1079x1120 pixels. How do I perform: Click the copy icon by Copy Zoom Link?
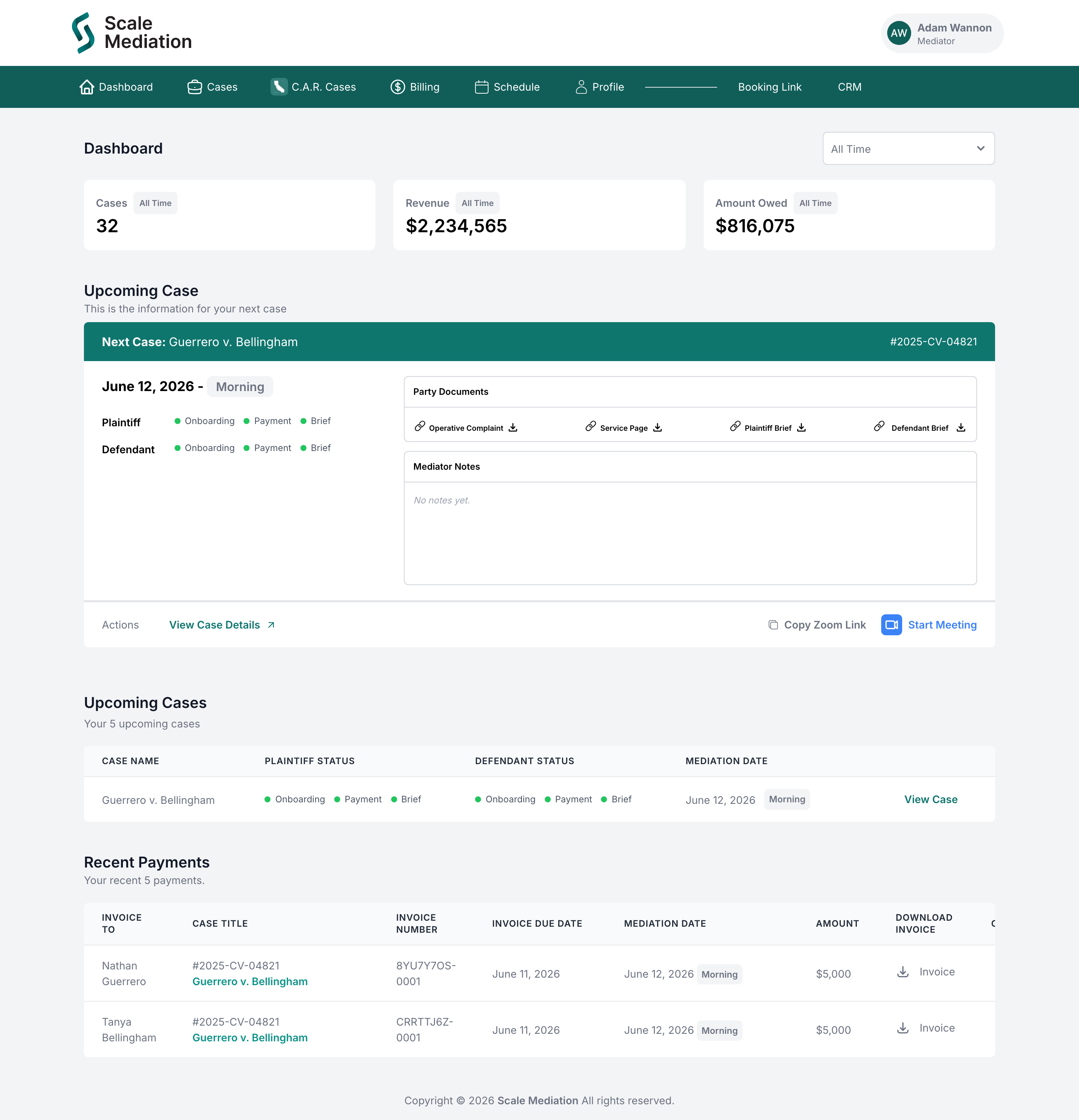[773, 624]
